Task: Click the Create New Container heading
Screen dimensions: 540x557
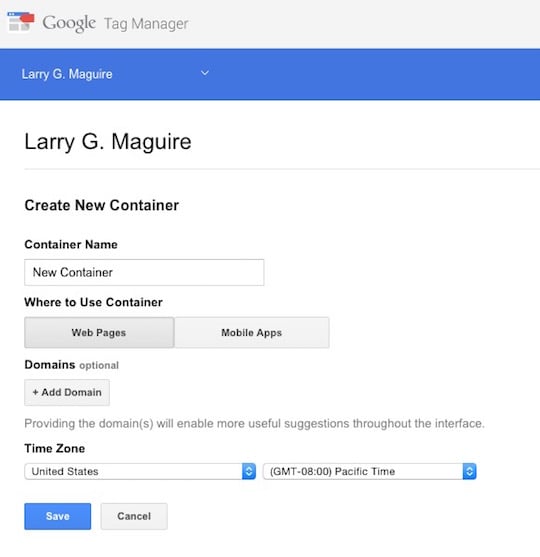Action: [x=102, y=205]
